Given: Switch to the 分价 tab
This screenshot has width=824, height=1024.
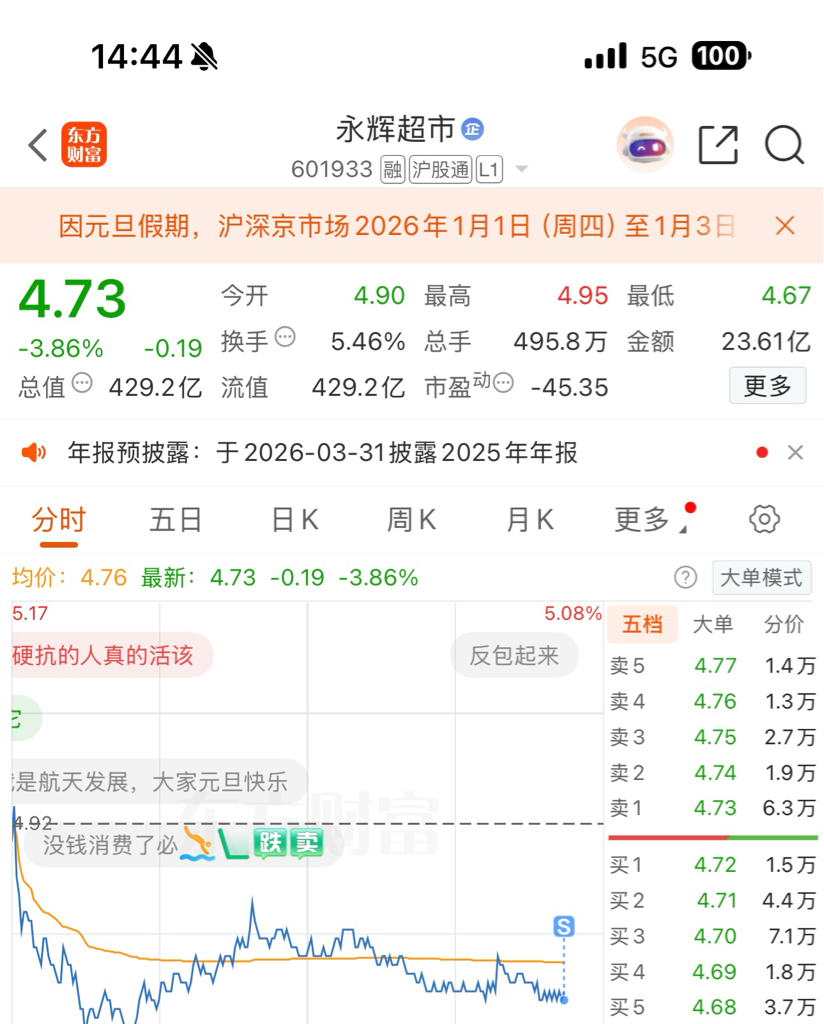Looking at the screenshot, I should point(784,624).
